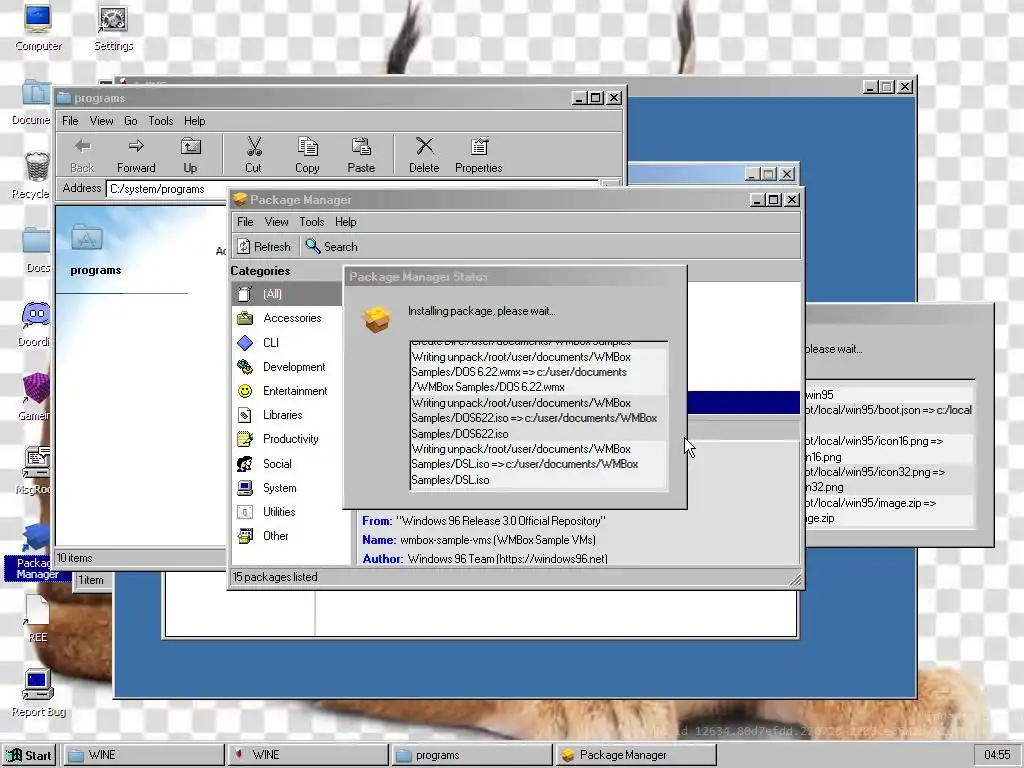Click the Delete X icon
The height and width of the screenshot is (768, 1024).
coord(424,146)
